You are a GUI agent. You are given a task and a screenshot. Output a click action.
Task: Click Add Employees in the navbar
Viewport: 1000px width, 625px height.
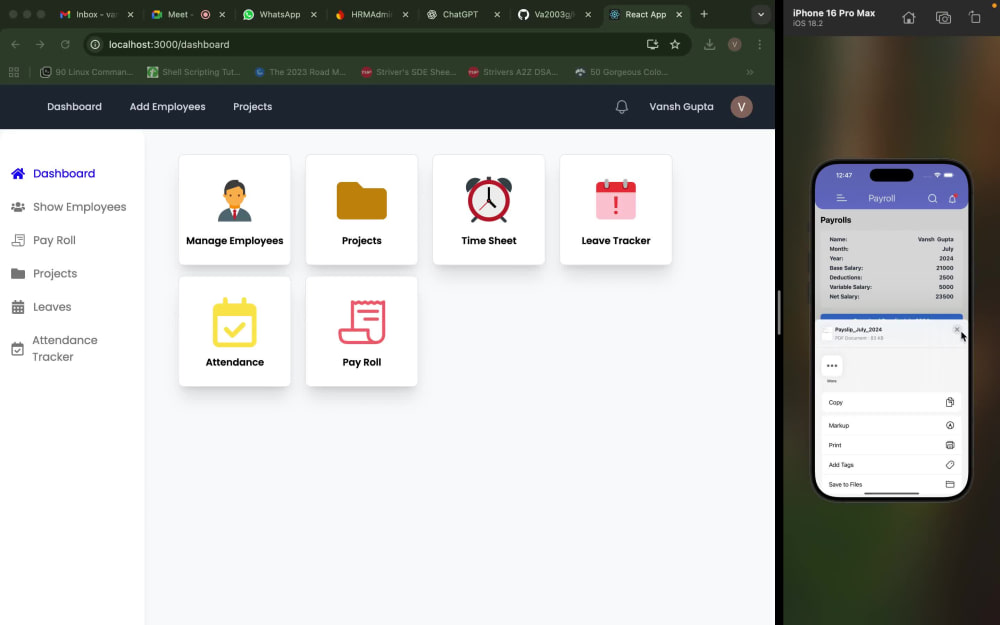(x=167, y=107)
